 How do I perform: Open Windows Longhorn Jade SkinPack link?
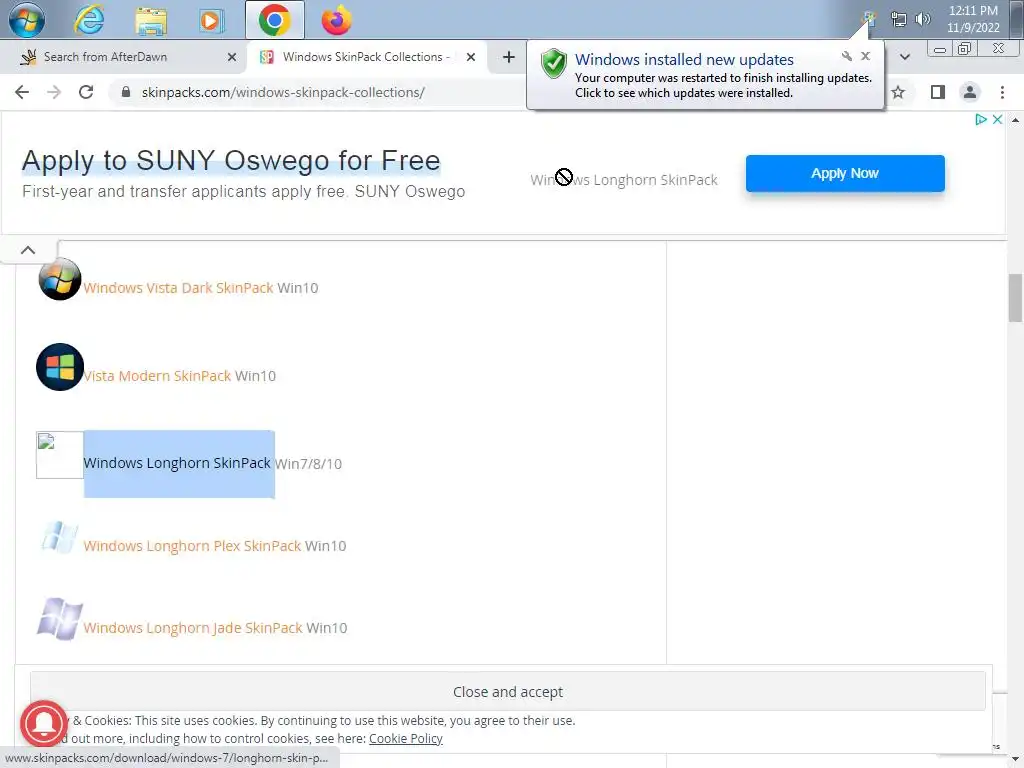click(193, 628)
